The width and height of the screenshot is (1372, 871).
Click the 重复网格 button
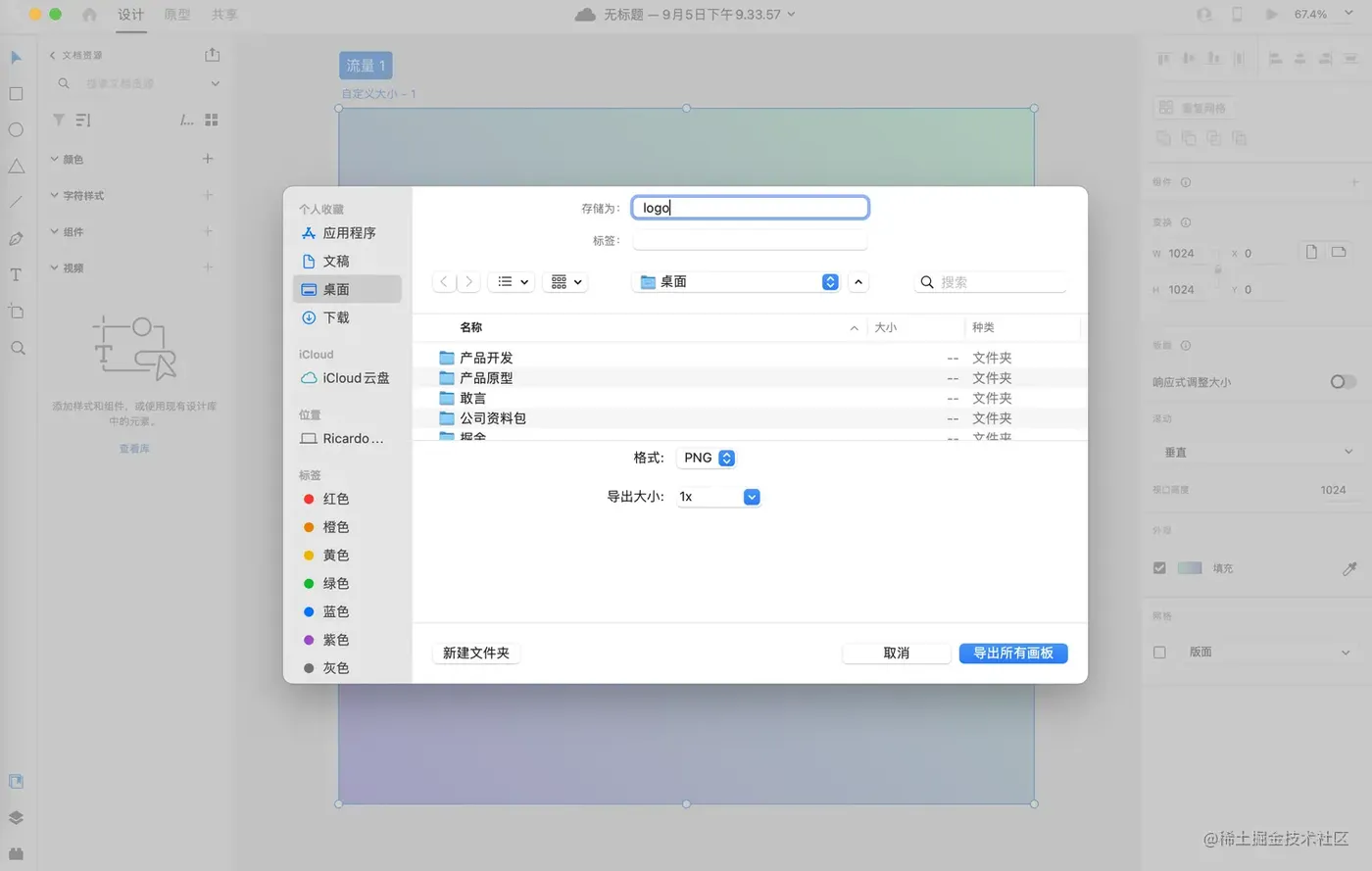click(x=1194, y=108)
